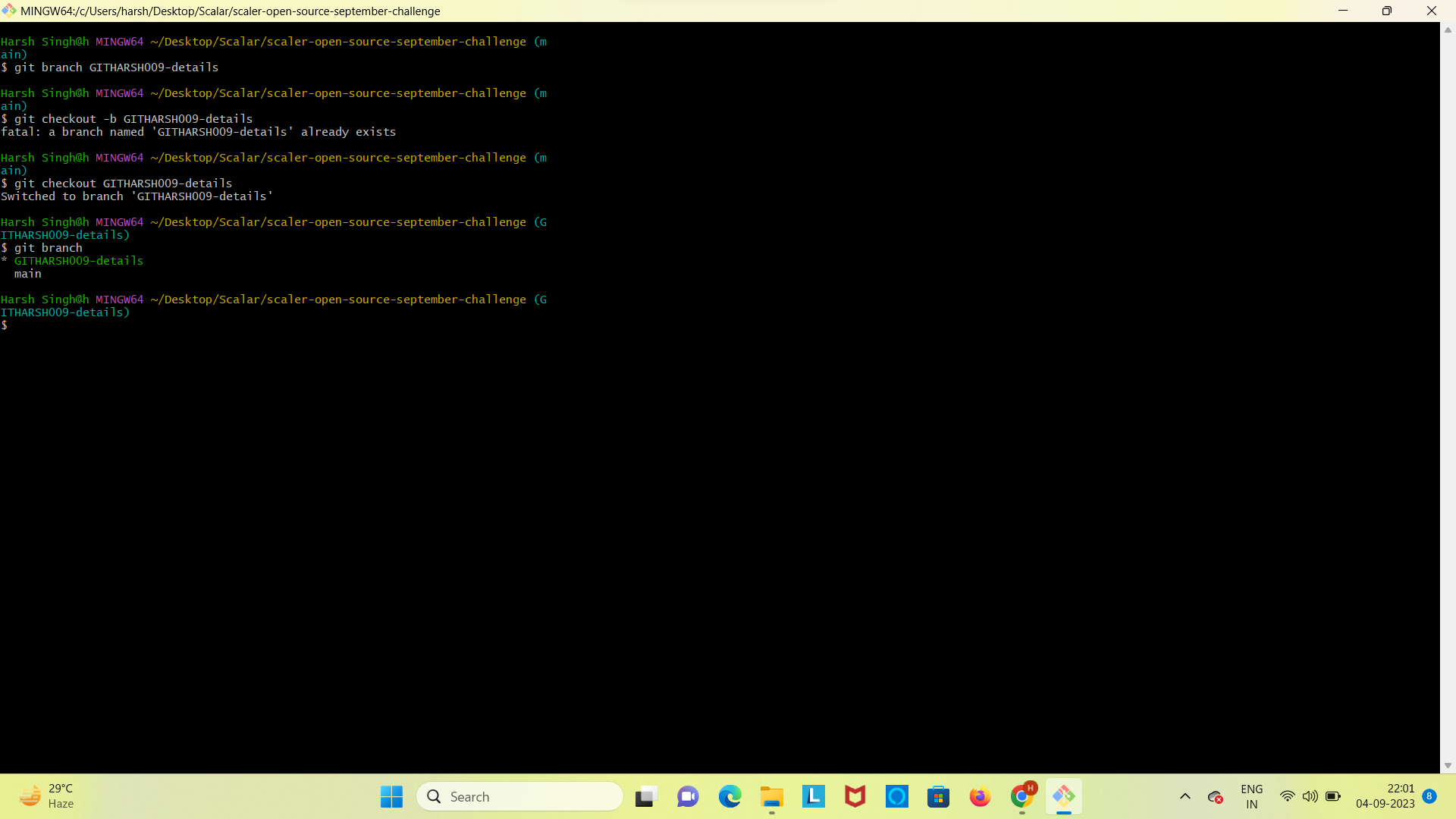Open Microsoft Store
The width and height of the screenshot is (1456, 819).
coord(938,796)
